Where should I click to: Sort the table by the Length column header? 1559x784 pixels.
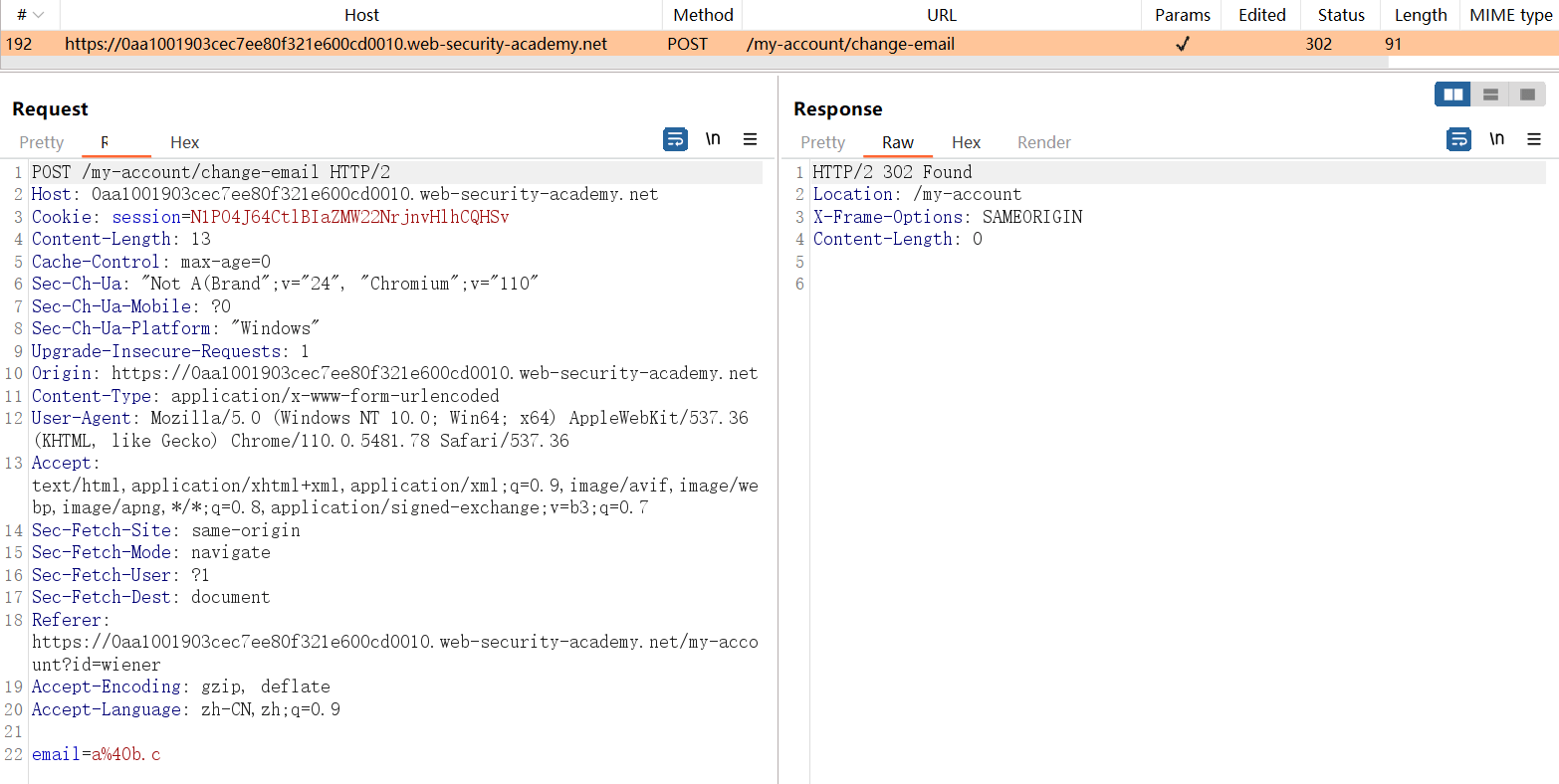tap(1420, 15)
